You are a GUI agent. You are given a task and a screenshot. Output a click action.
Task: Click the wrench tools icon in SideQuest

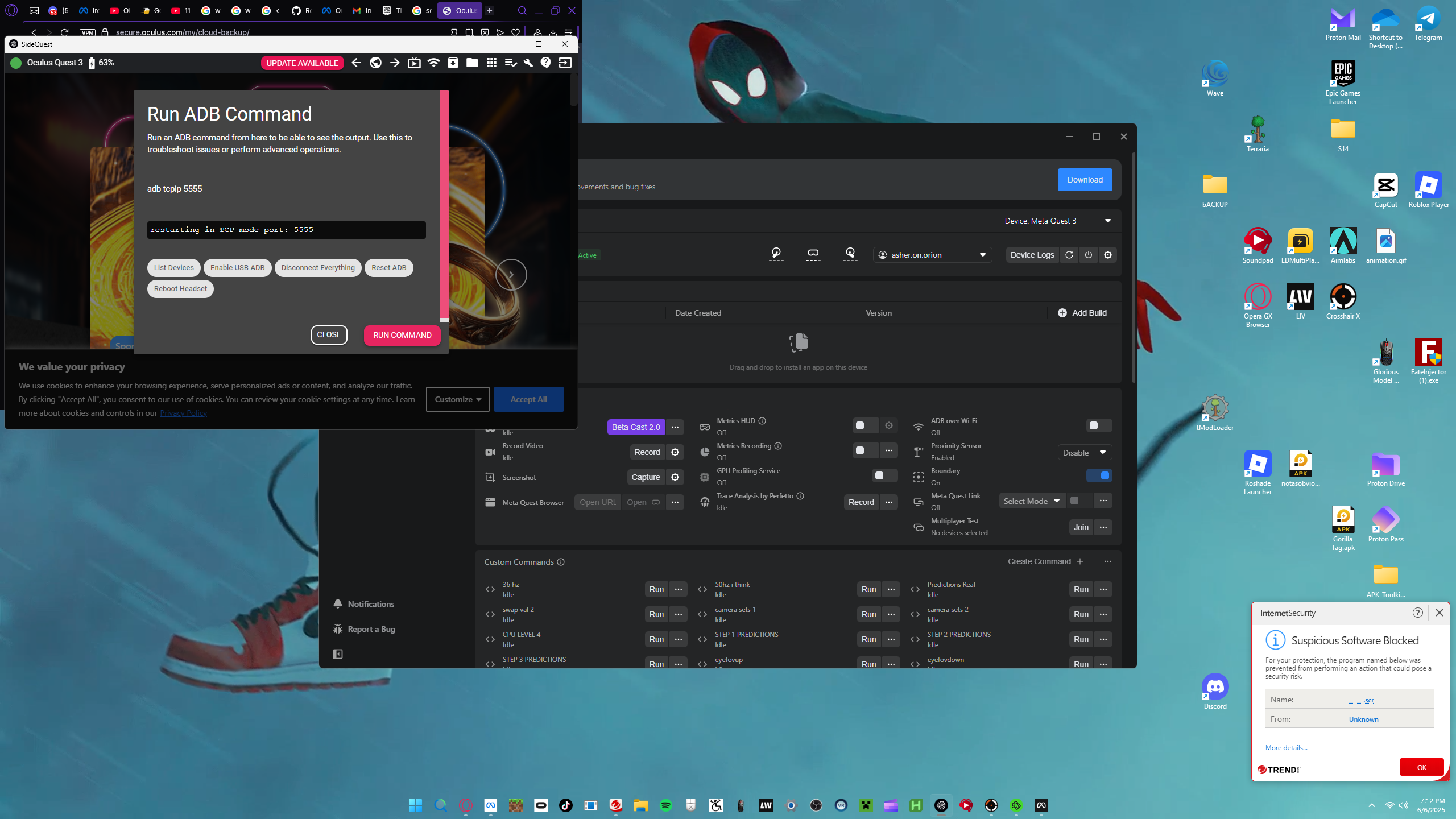click(x=528, y=63)
